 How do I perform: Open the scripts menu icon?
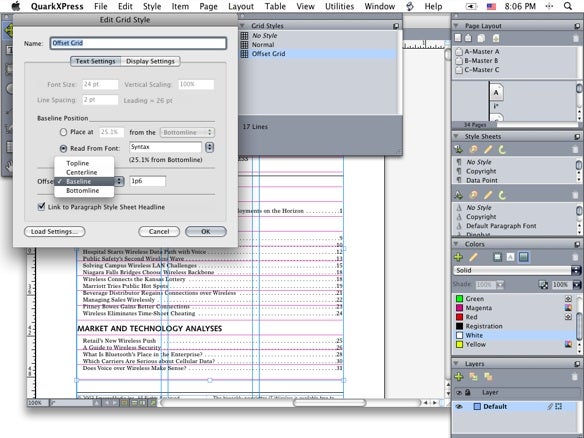click(410, 6)
